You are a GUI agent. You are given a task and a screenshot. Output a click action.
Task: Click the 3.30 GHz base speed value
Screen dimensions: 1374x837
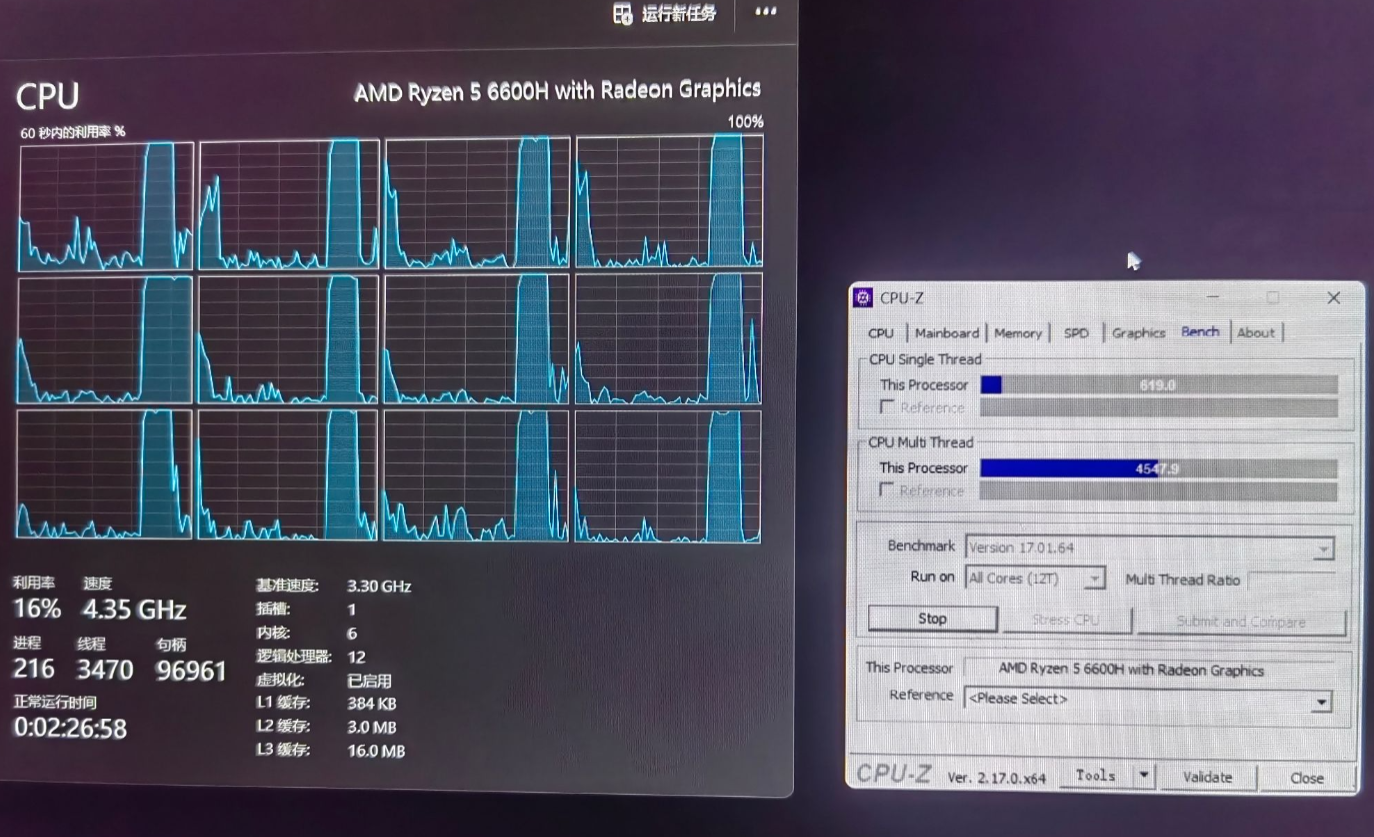coord(379,586)
